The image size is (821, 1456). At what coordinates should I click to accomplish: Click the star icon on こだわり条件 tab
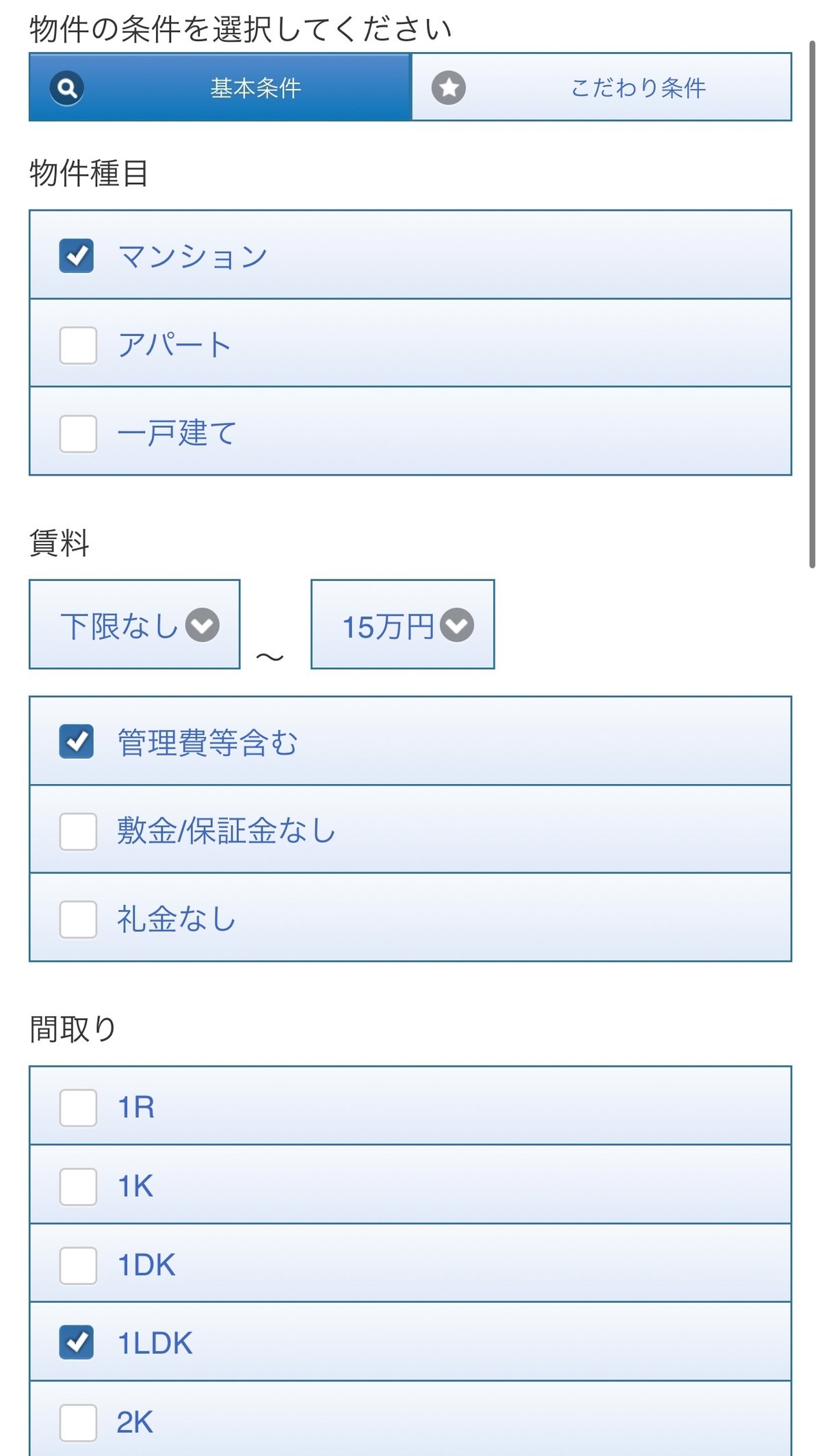(x=448, y=88)
